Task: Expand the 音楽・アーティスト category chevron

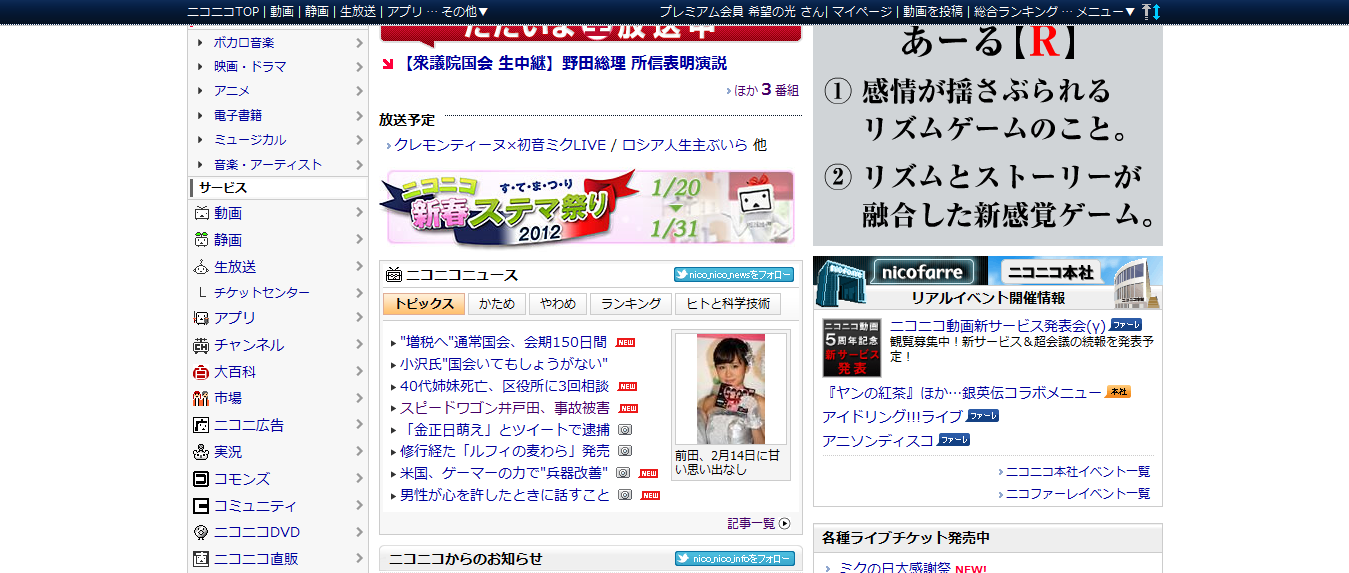Action: click(x=359, y=165)
